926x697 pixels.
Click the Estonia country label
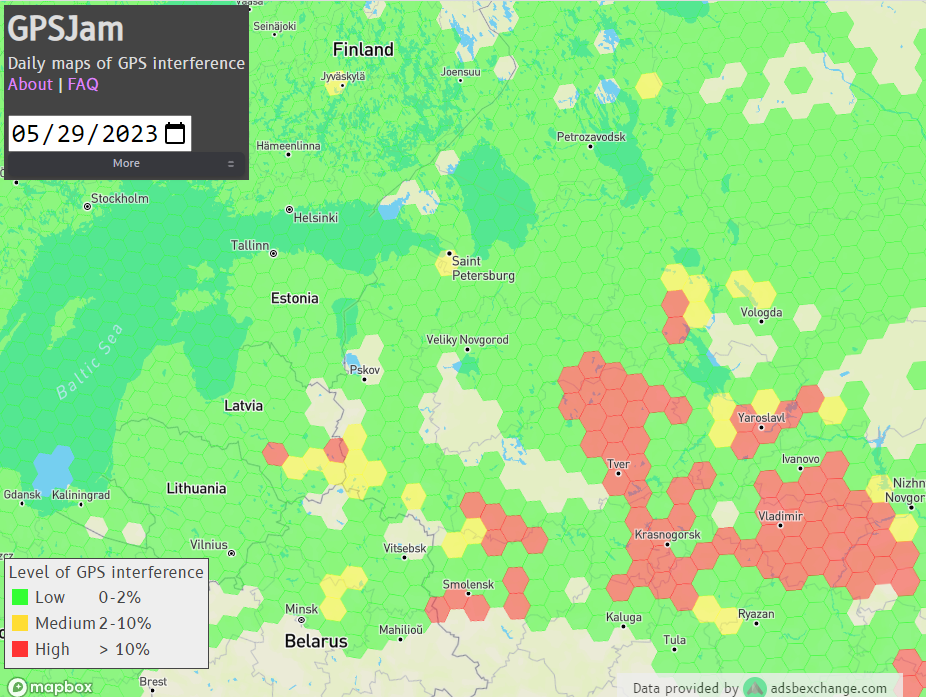[x=295, y=298]
